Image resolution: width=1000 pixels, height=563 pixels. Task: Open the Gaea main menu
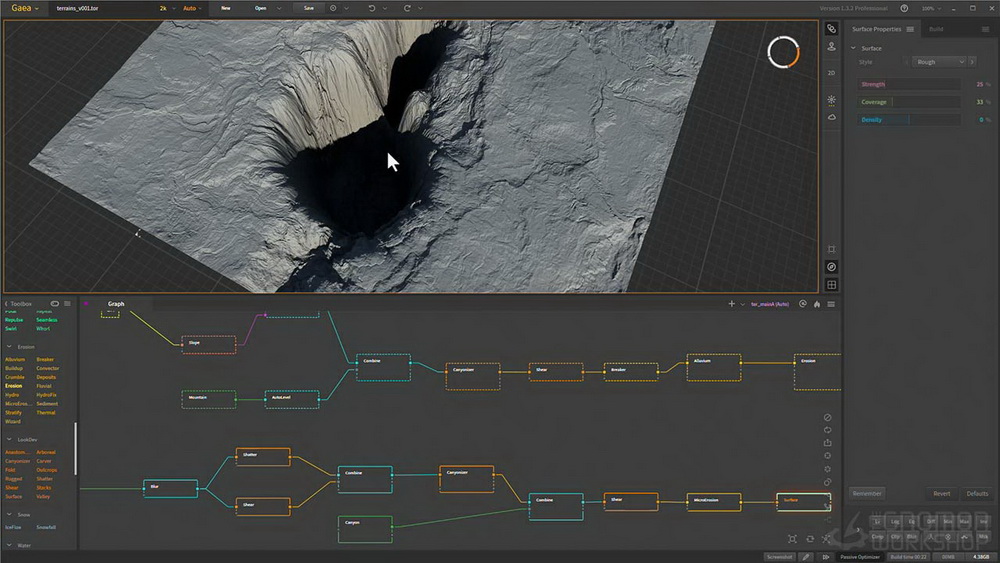[x=25, y=8]
